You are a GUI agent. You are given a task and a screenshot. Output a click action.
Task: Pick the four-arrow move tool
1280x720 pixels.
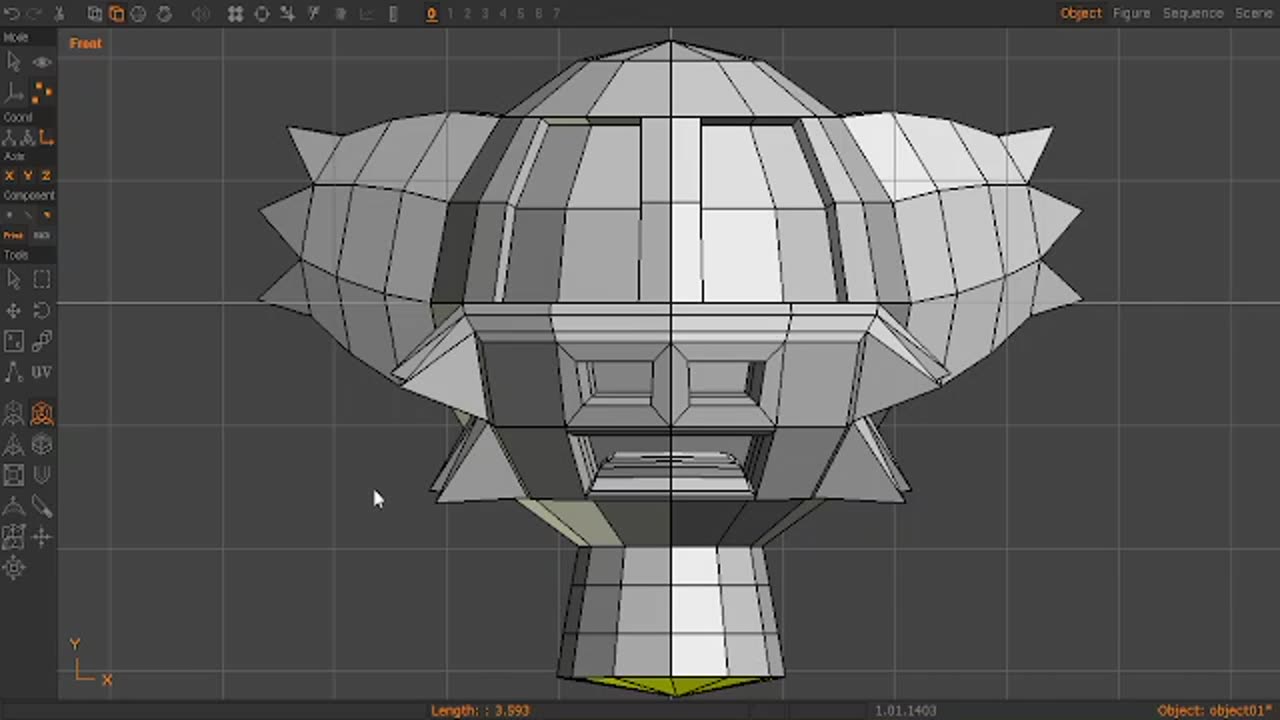(x=14, y=311)
